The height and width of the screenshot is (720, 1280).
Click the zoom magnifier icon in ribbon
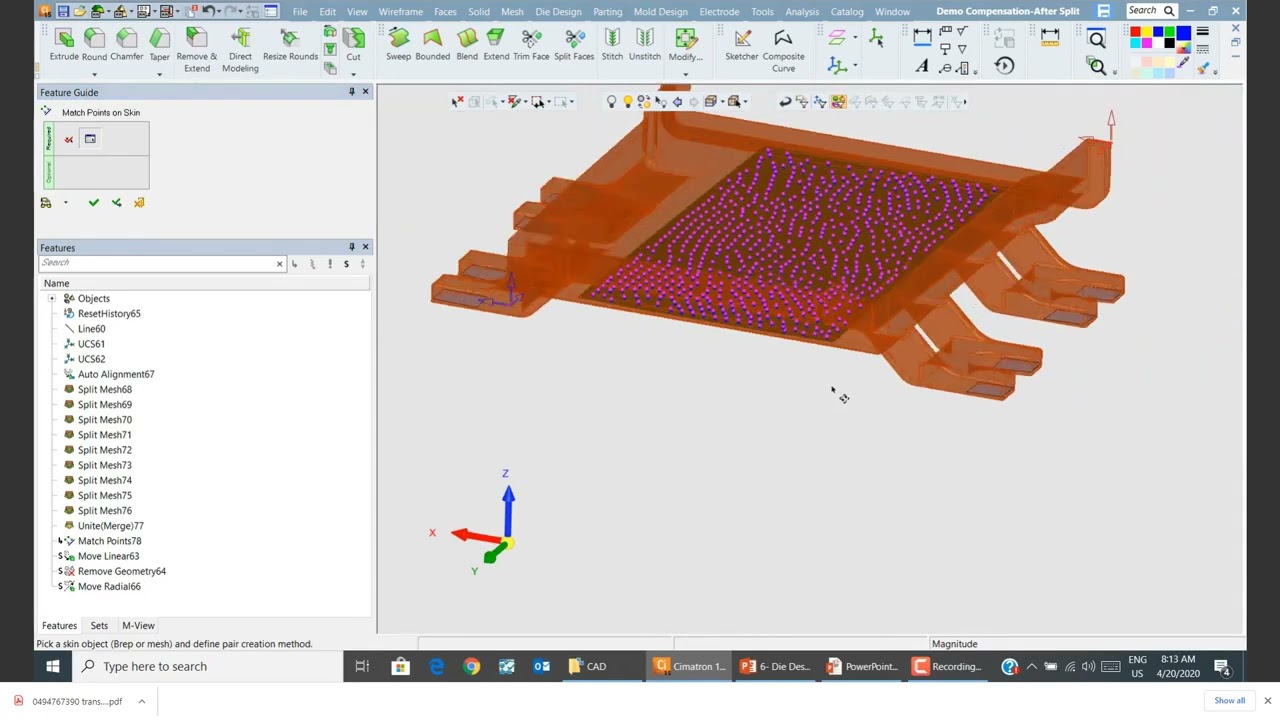pos(1097,40)
